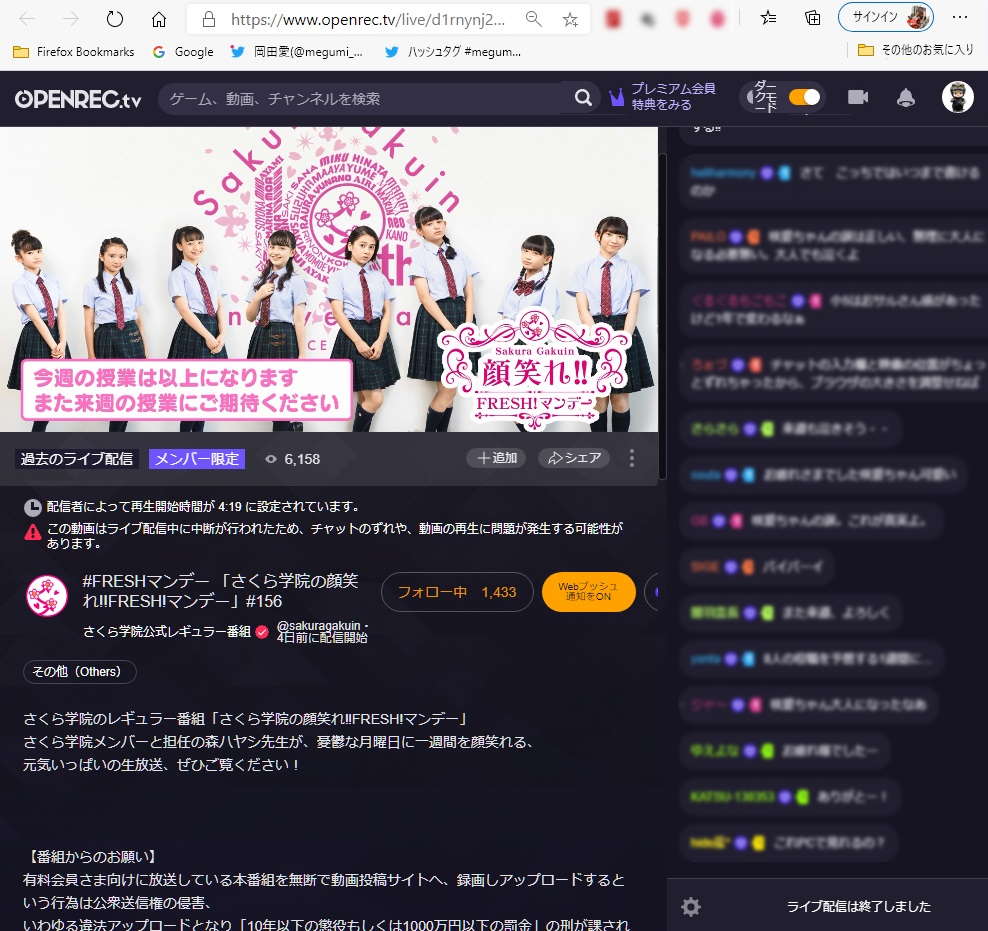988x931 pixels.
Task: Open the three-dot video options menu
Action: click(x=632, y=458)
